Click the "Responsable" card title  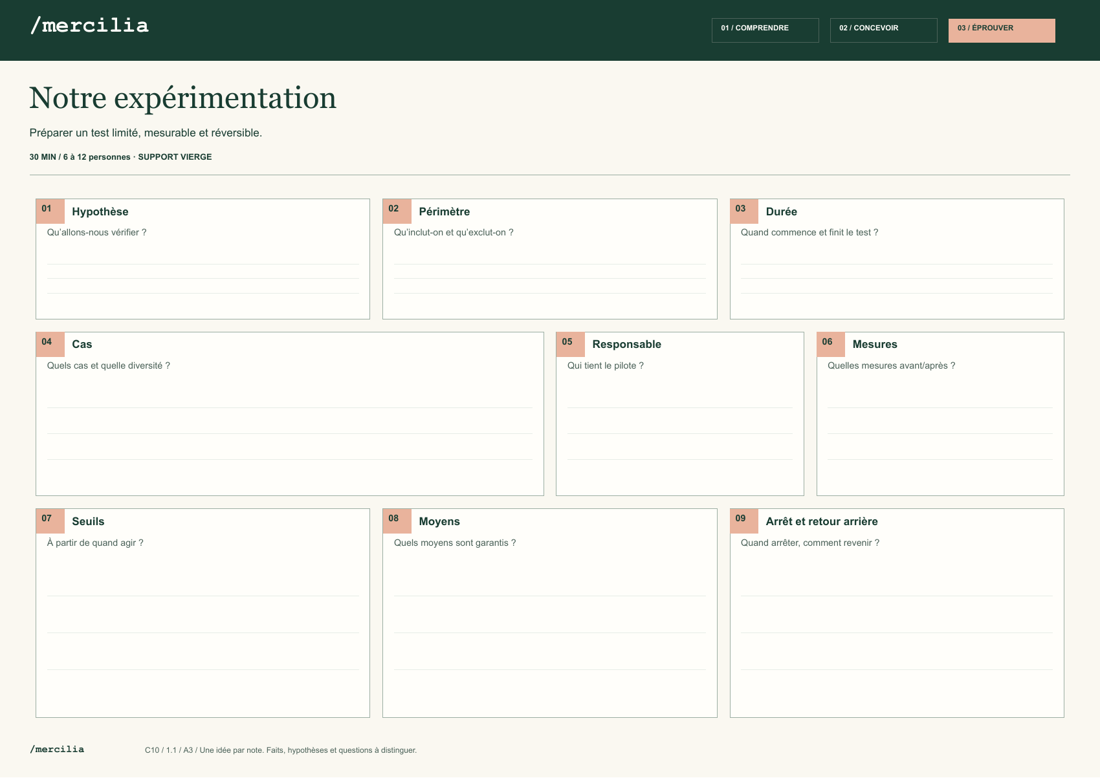pyautogui.click(x=626, y=344)
